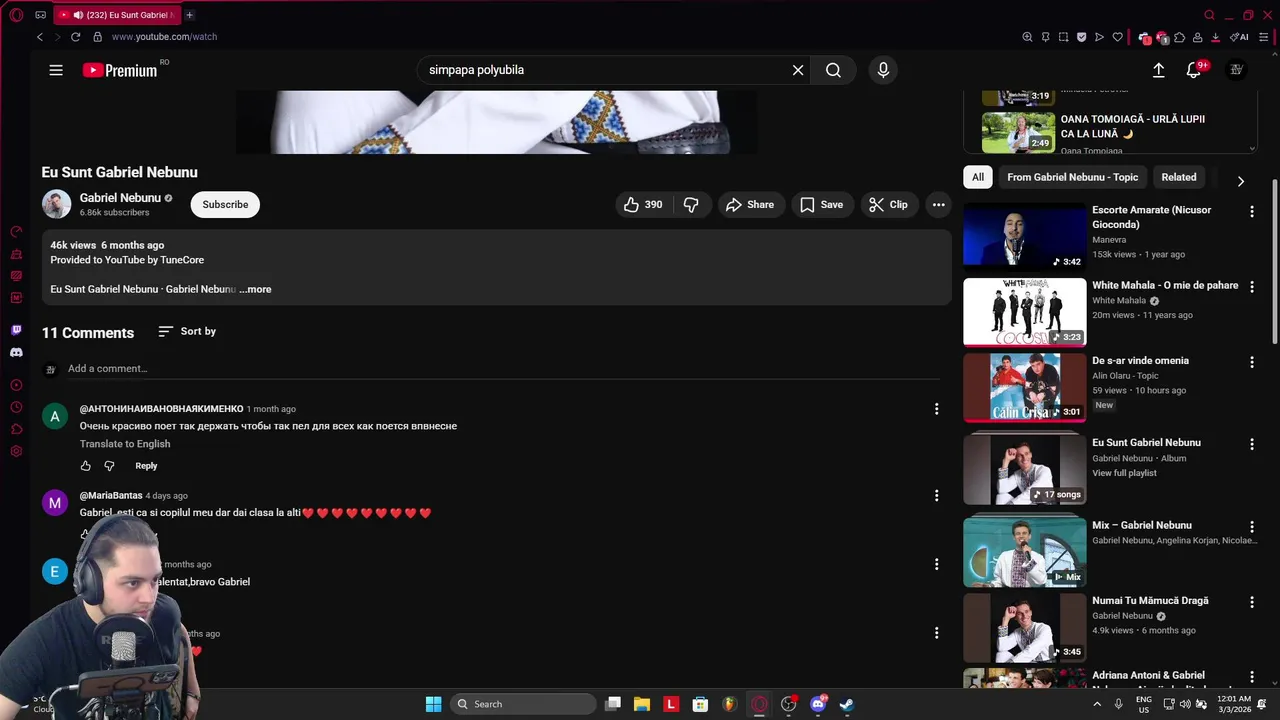1280x720 pixels.
Task: Translate the Russian comment to English
Action: pyautogui.click(x=125, y=444)
